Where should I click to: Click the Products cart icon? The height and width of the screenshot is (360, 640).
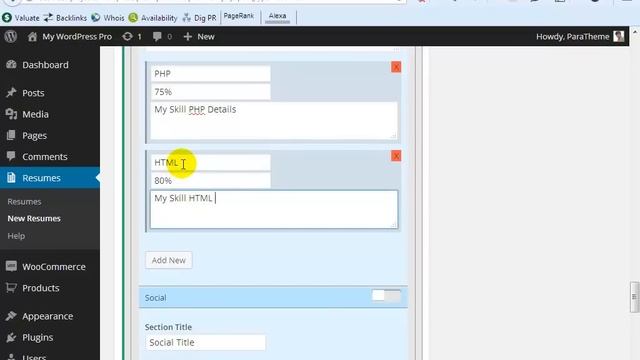pyautogui.click(x=11, y=288)
